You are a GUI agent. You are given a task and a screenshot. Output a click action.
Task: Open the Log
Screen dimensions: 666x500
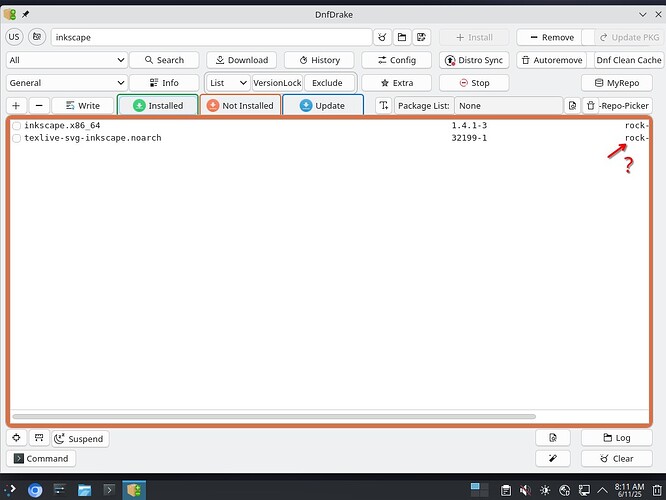tap(617, 438)
